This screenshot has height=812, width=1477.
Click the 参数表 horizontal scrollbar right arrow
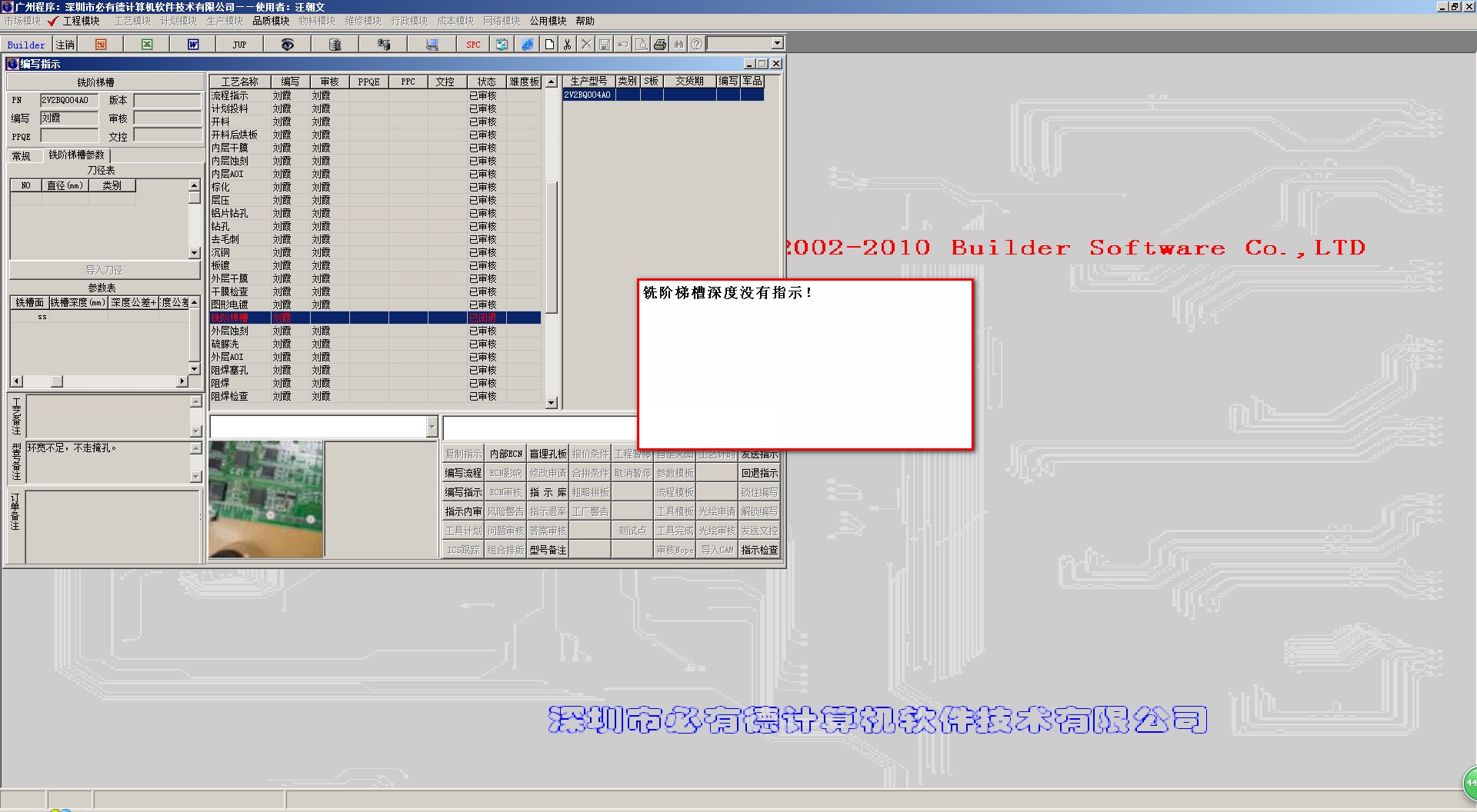point(182,381)
